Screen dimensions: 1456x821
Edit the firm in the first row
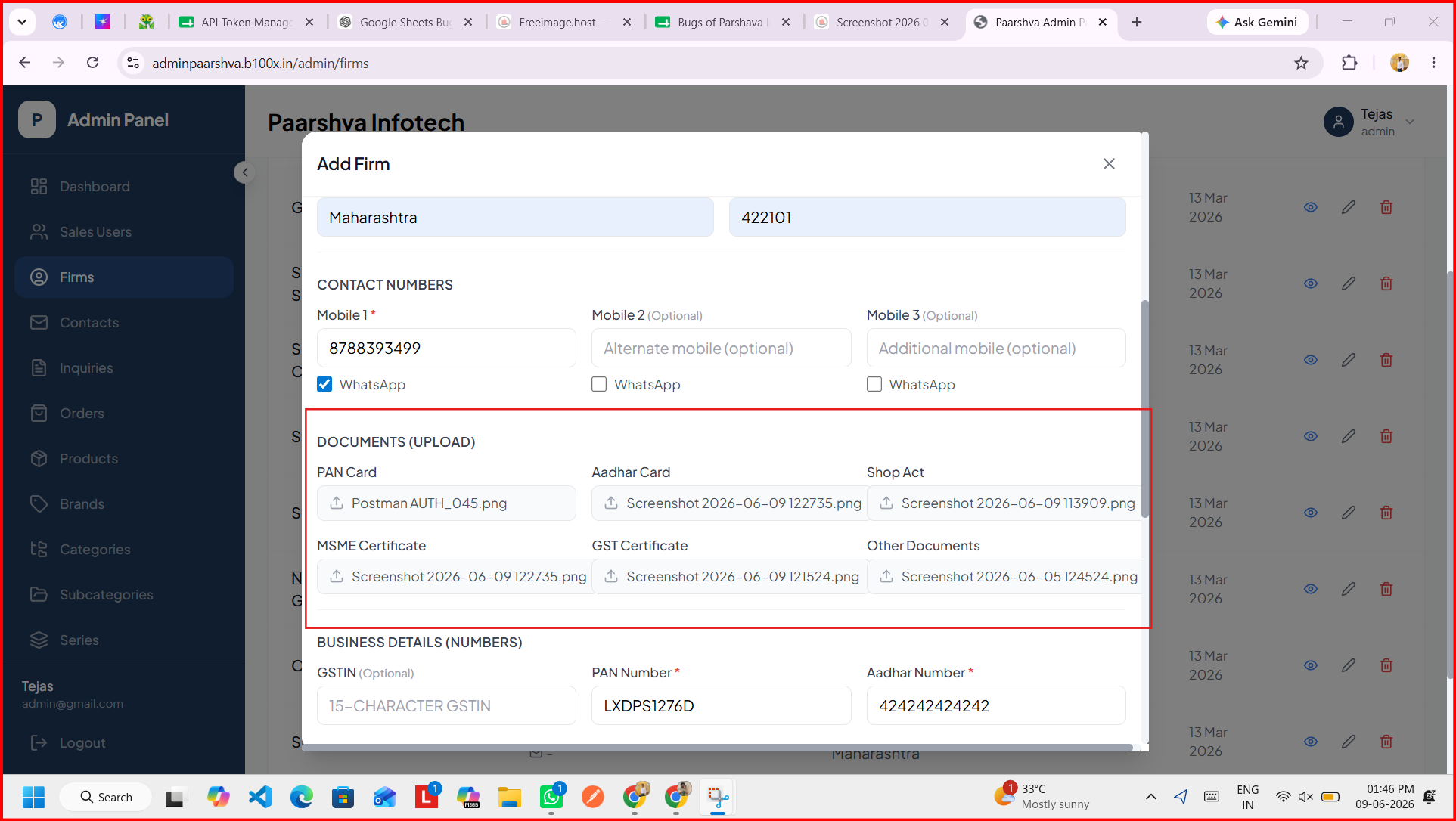[x=1349, y=207]
